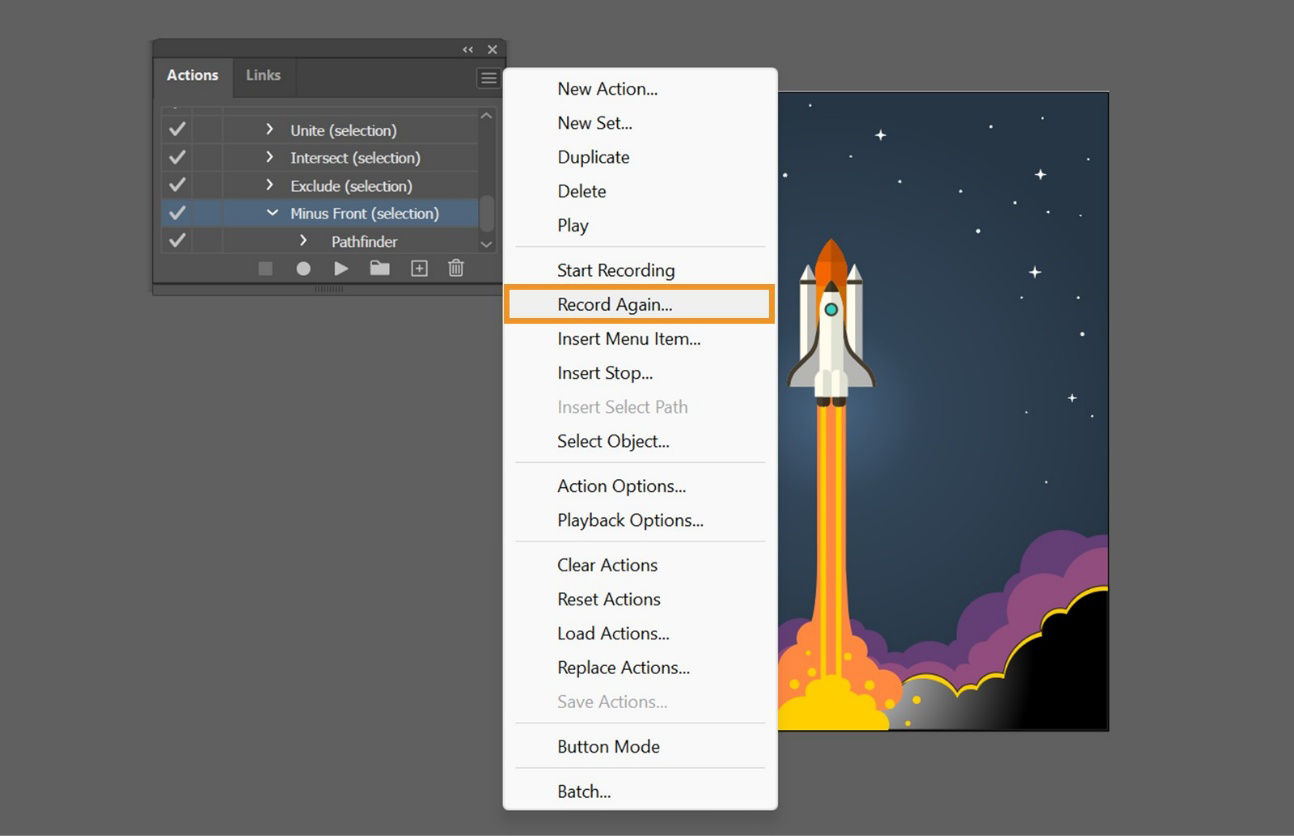Delete the selected action via trash icon
Image resolution: width=1294 pixels, height=836 pixels.
(456, 268)
